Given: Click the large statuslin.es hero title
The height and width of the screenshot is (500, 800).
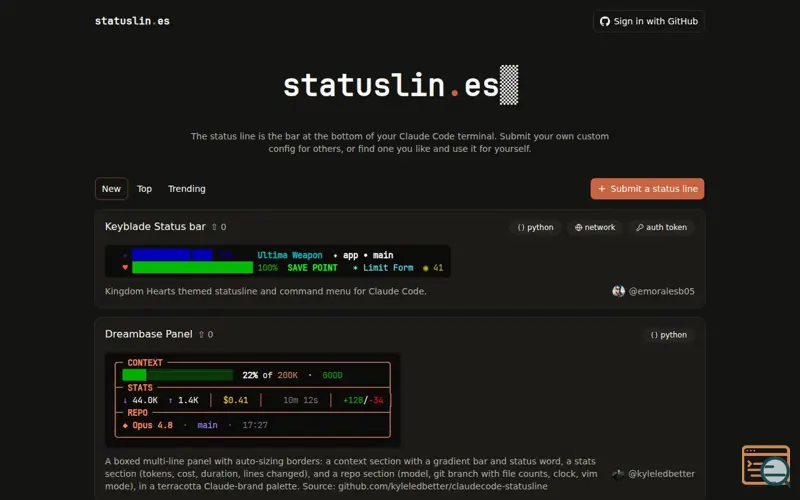Looking at the screenshot, I should click(x=401, y=85).
